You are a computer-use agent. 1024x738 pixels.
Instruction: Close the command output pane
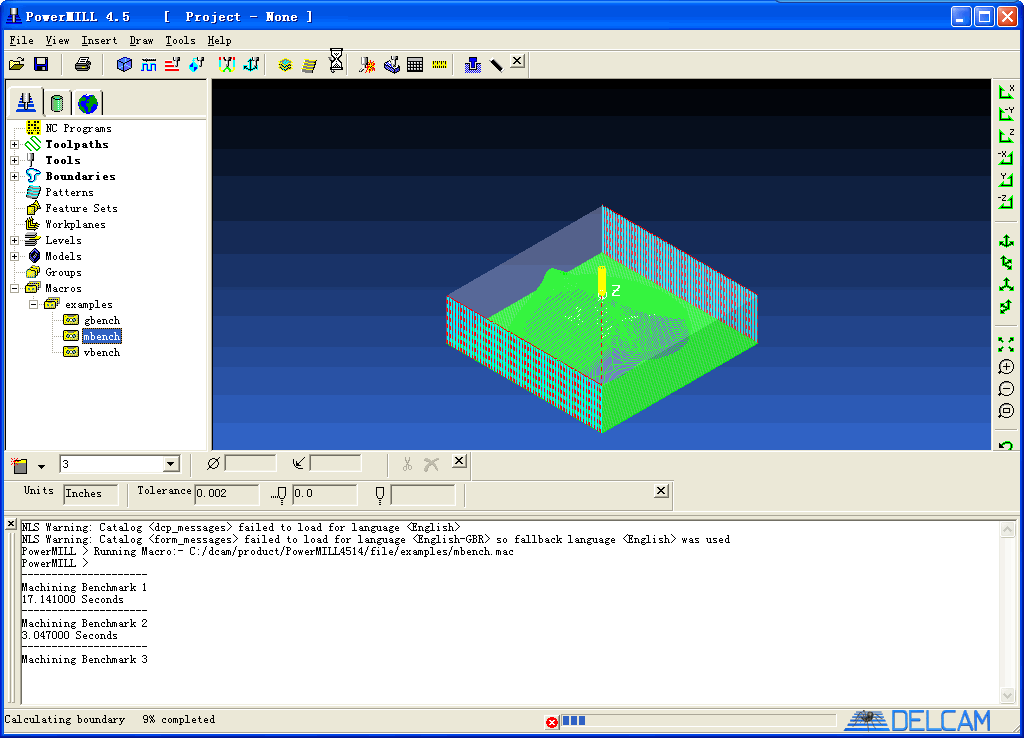[11, 524]
